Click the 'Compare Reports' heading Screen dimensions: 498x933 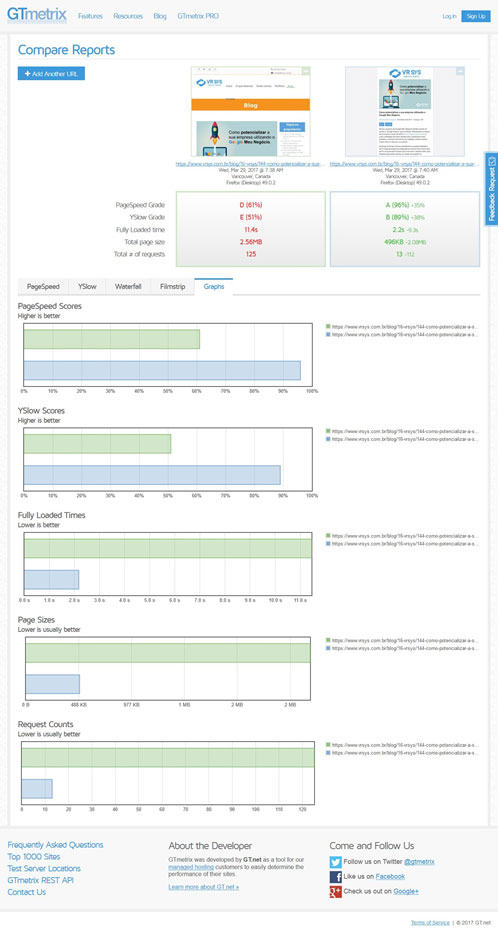click(x=67, y=49)
